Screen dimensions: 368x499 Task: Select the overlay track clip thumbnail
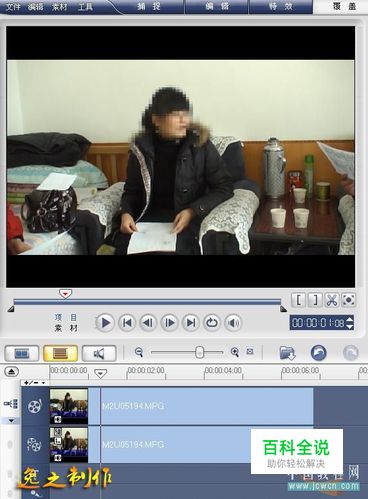coord(69,445)
